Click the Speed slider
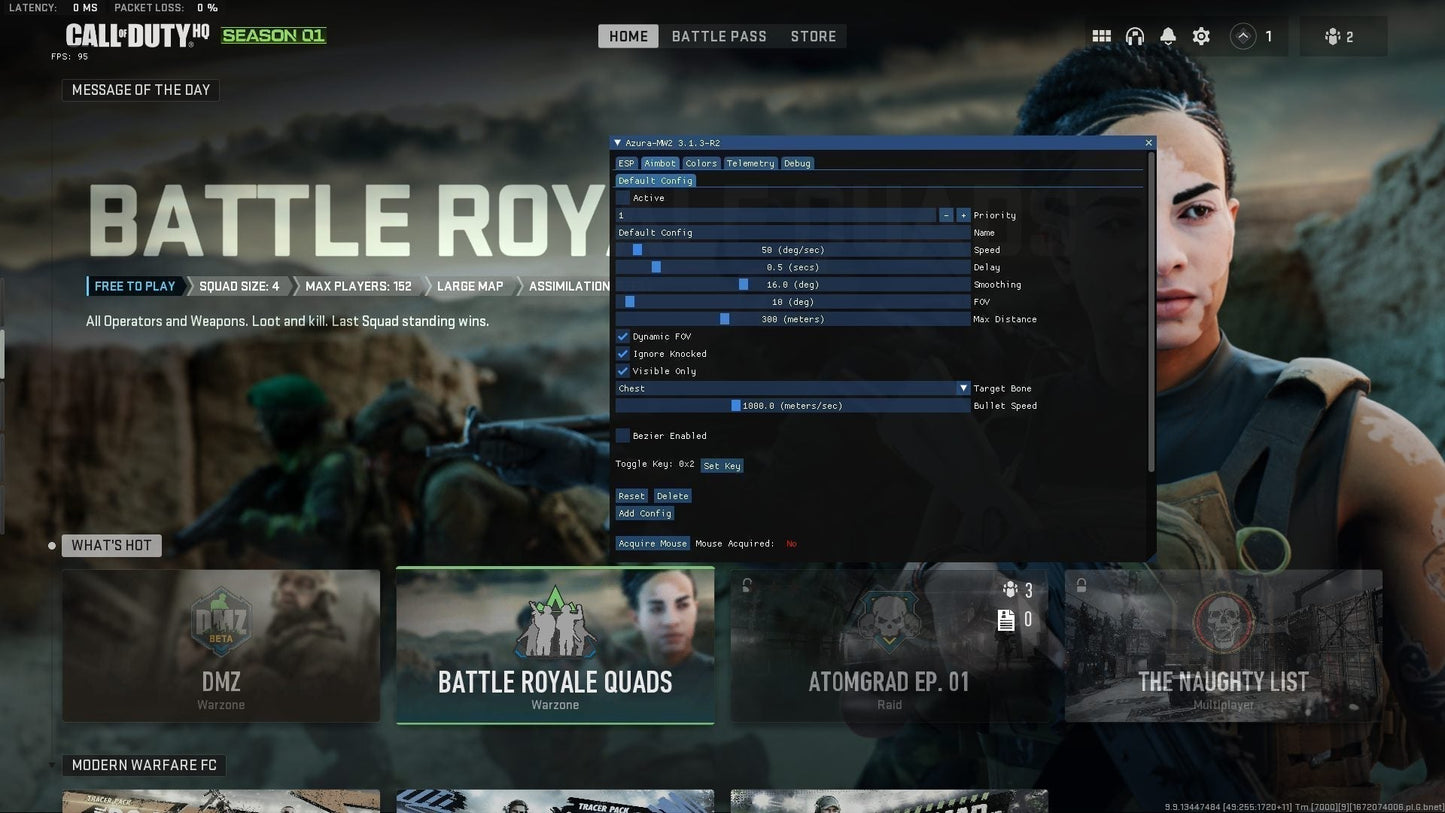This screenshot has height=813, width=1445. 793,250
